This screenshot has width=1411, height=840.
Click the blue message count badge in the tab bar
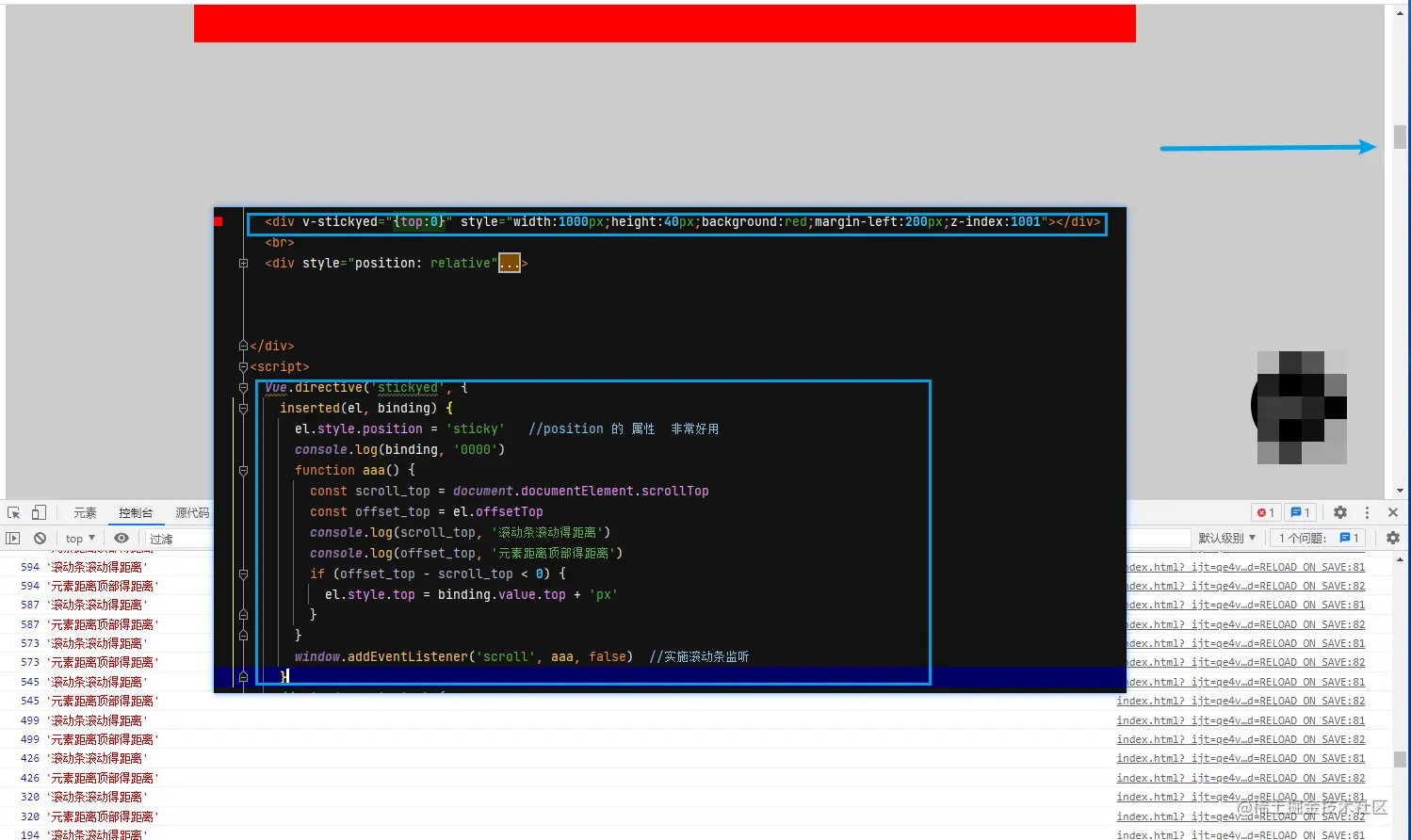[x=1301, y=512]
